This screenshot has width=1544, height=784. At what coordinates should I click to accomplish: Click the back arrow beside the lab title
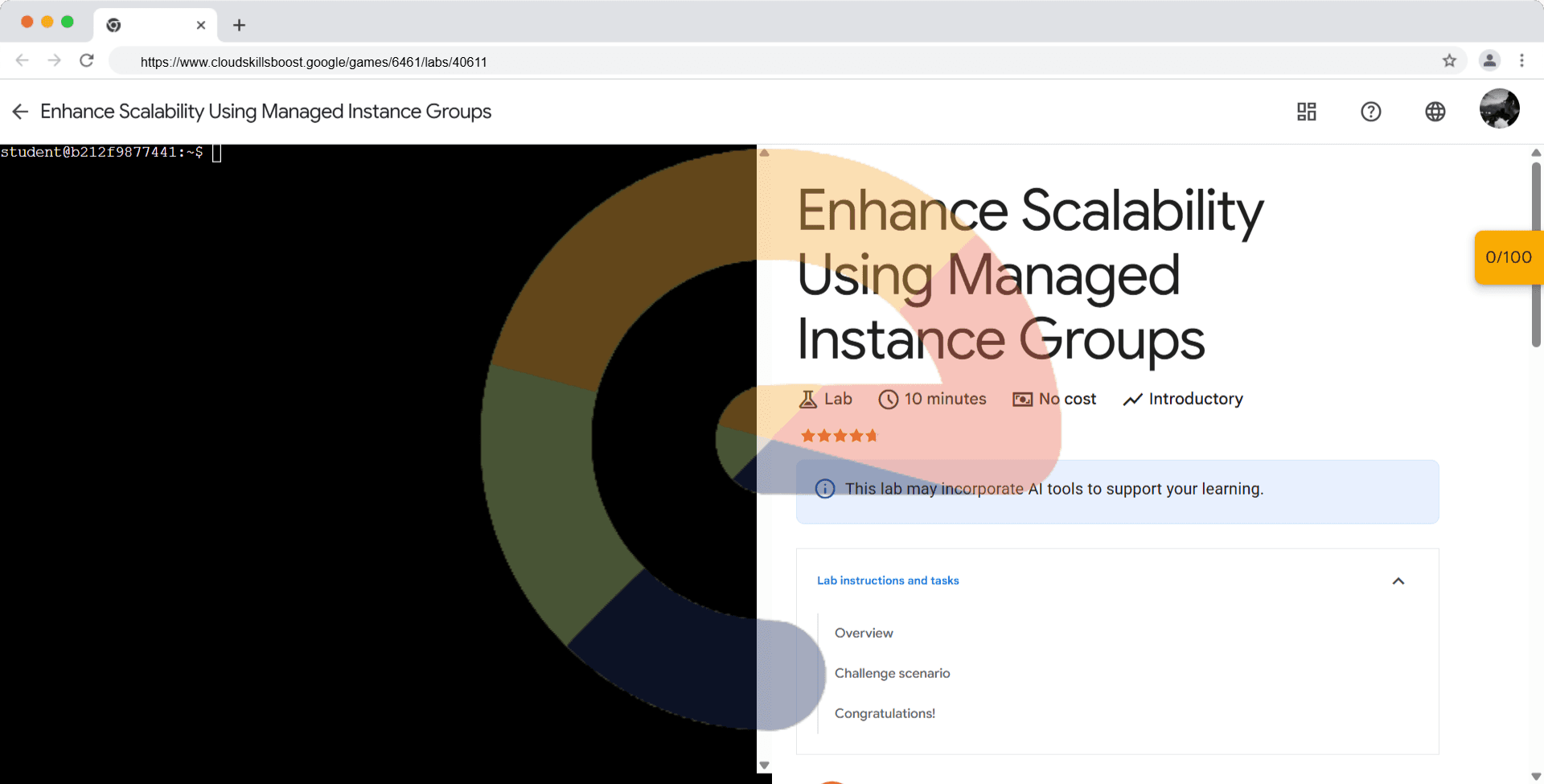[x=21, y=112]
